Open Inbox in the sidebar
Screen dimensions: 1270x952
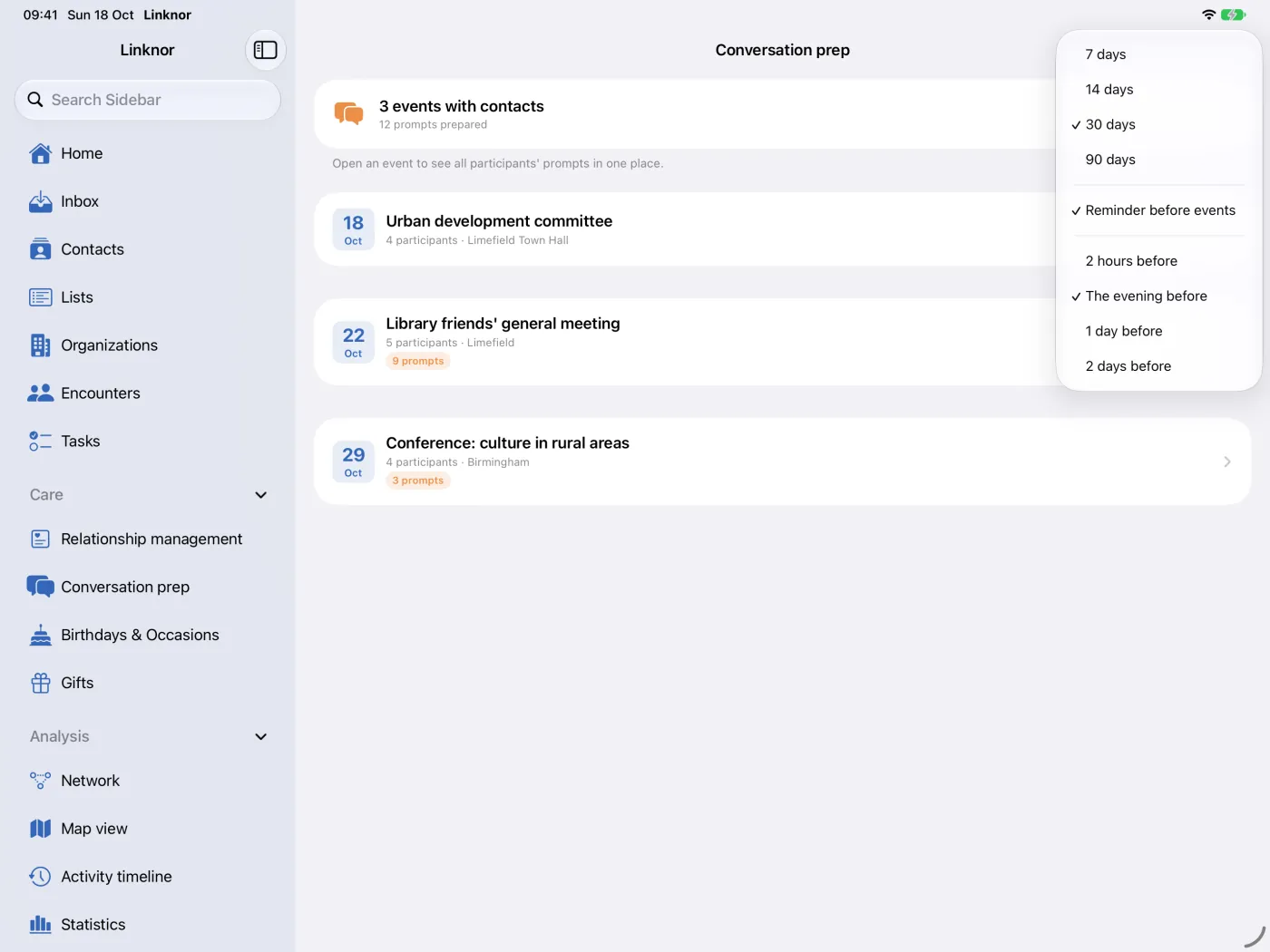tap(148, 201)
